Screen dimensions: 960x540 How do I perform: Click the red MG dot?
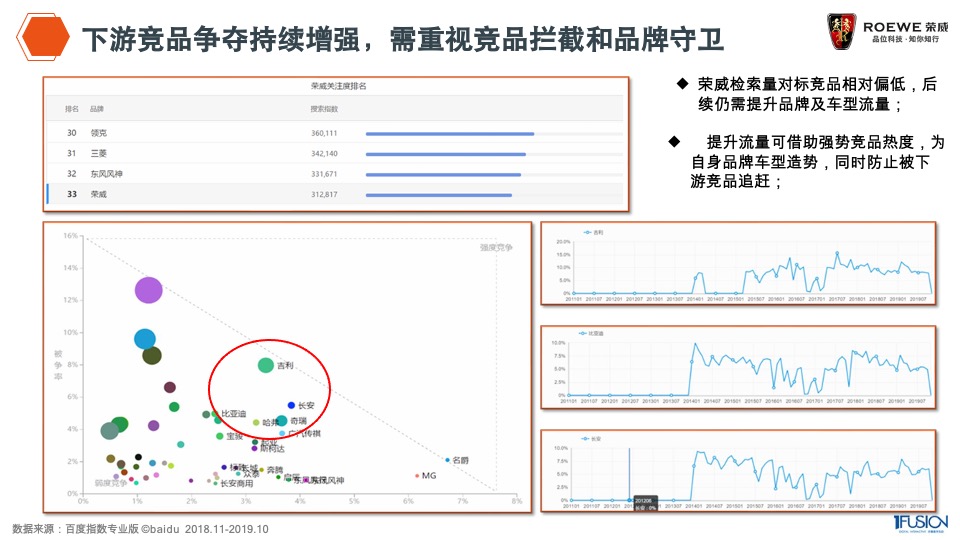(417, 476)
